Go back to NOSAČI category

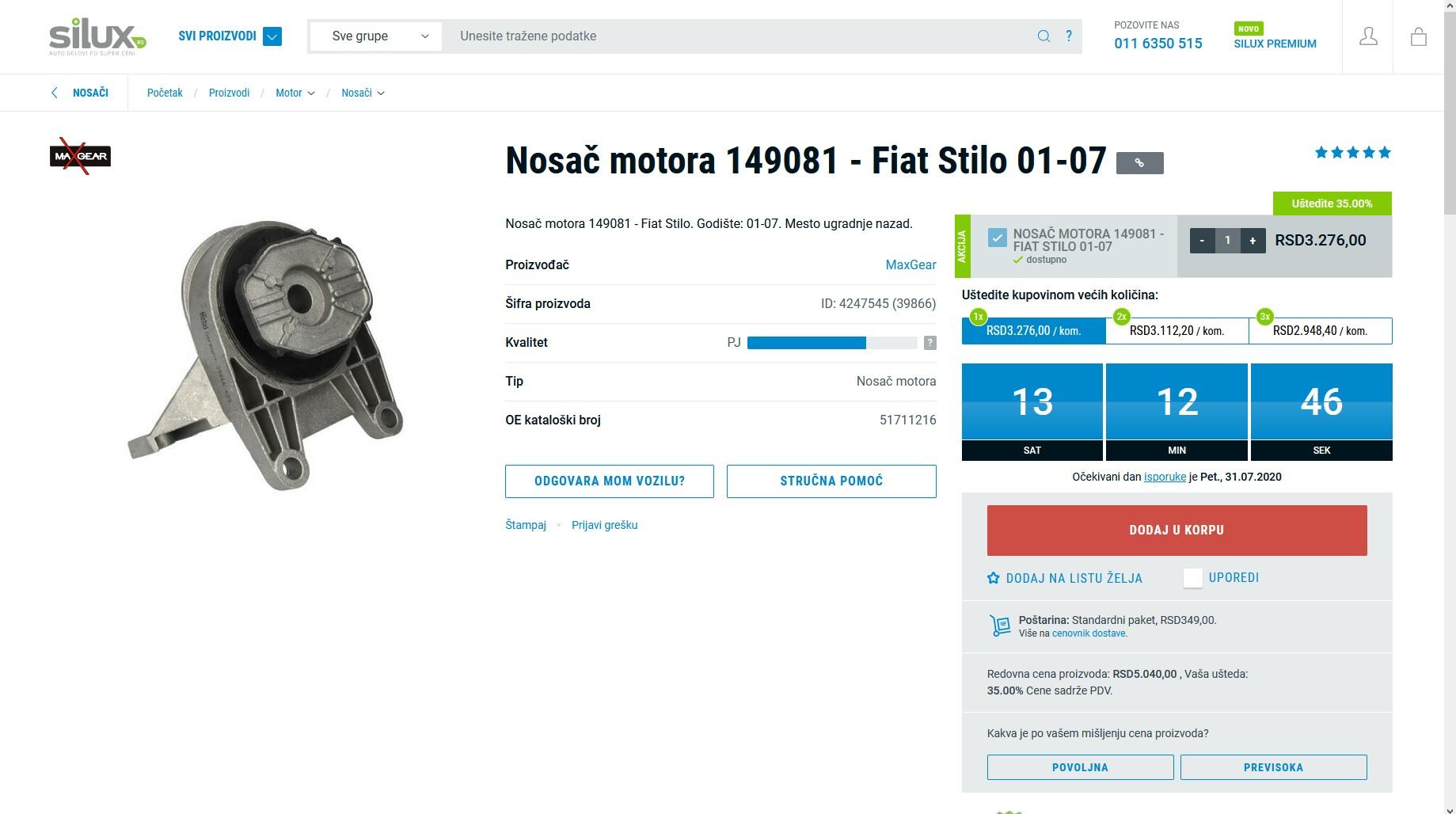[90, 93]
